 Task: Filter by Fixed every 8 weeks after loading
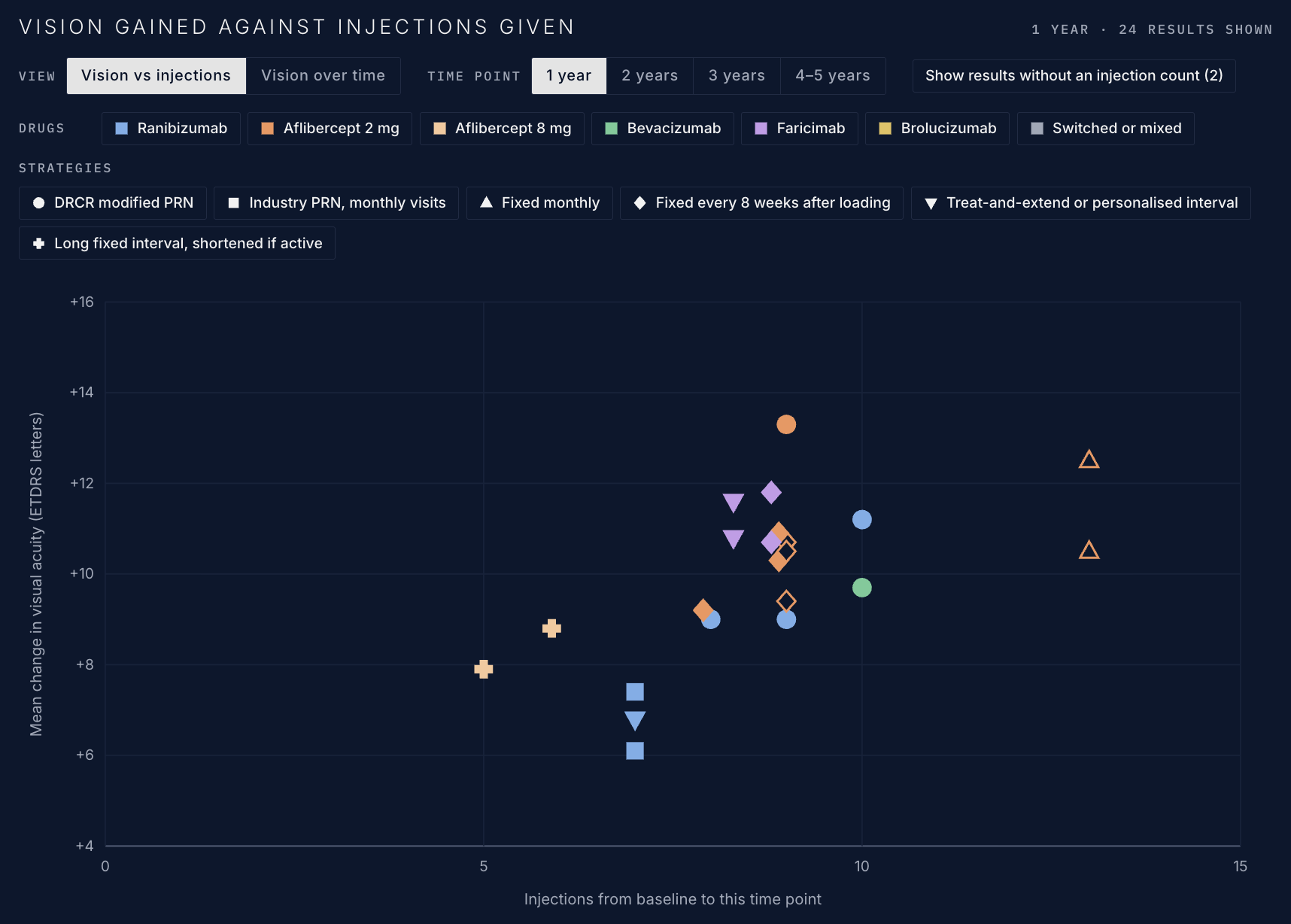[x=761, y=203]
